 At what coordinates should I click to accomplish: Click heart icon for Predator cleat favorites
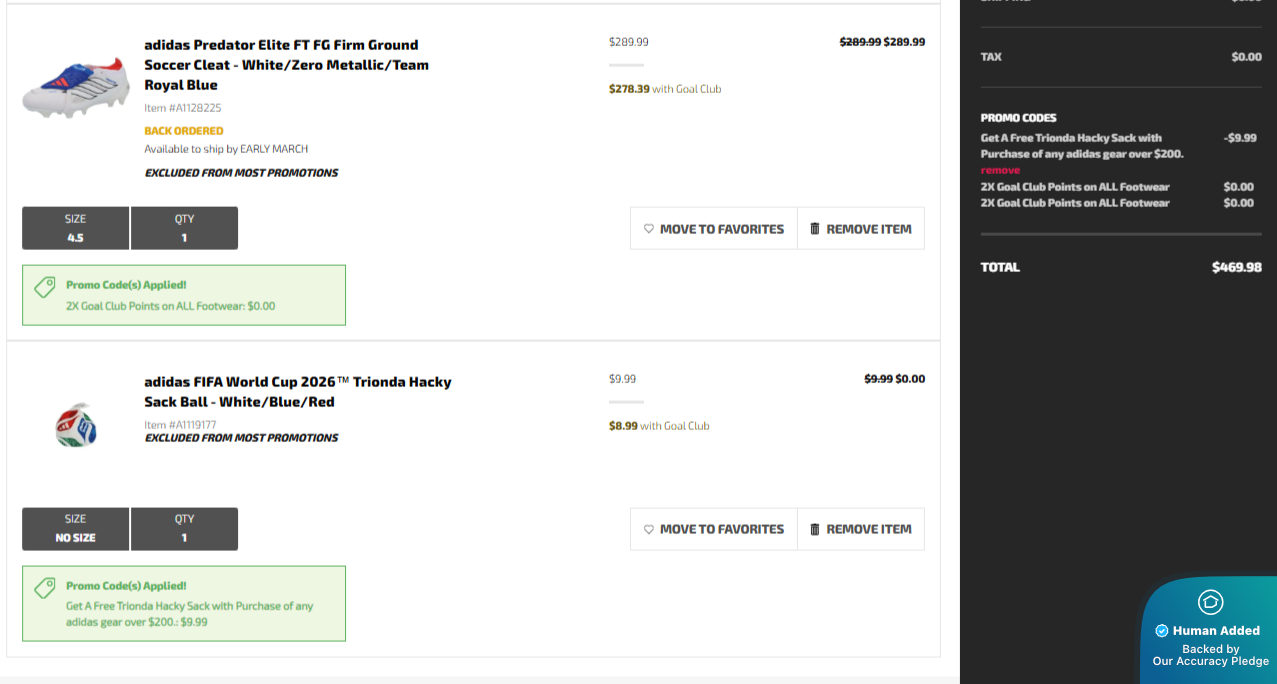pos(649,229)
